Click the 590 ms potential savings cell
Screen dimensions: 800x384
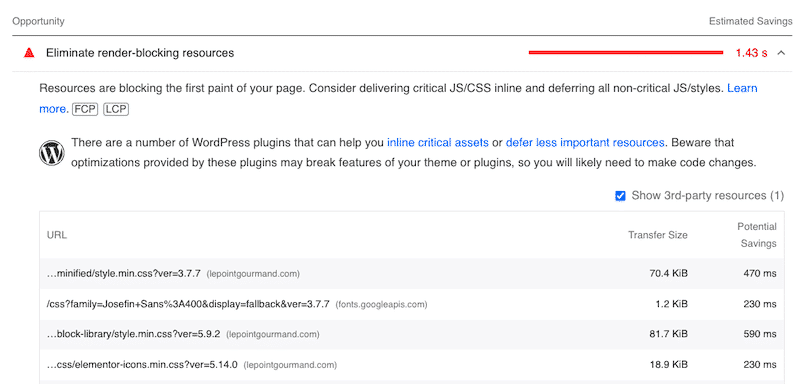[760, 334]
